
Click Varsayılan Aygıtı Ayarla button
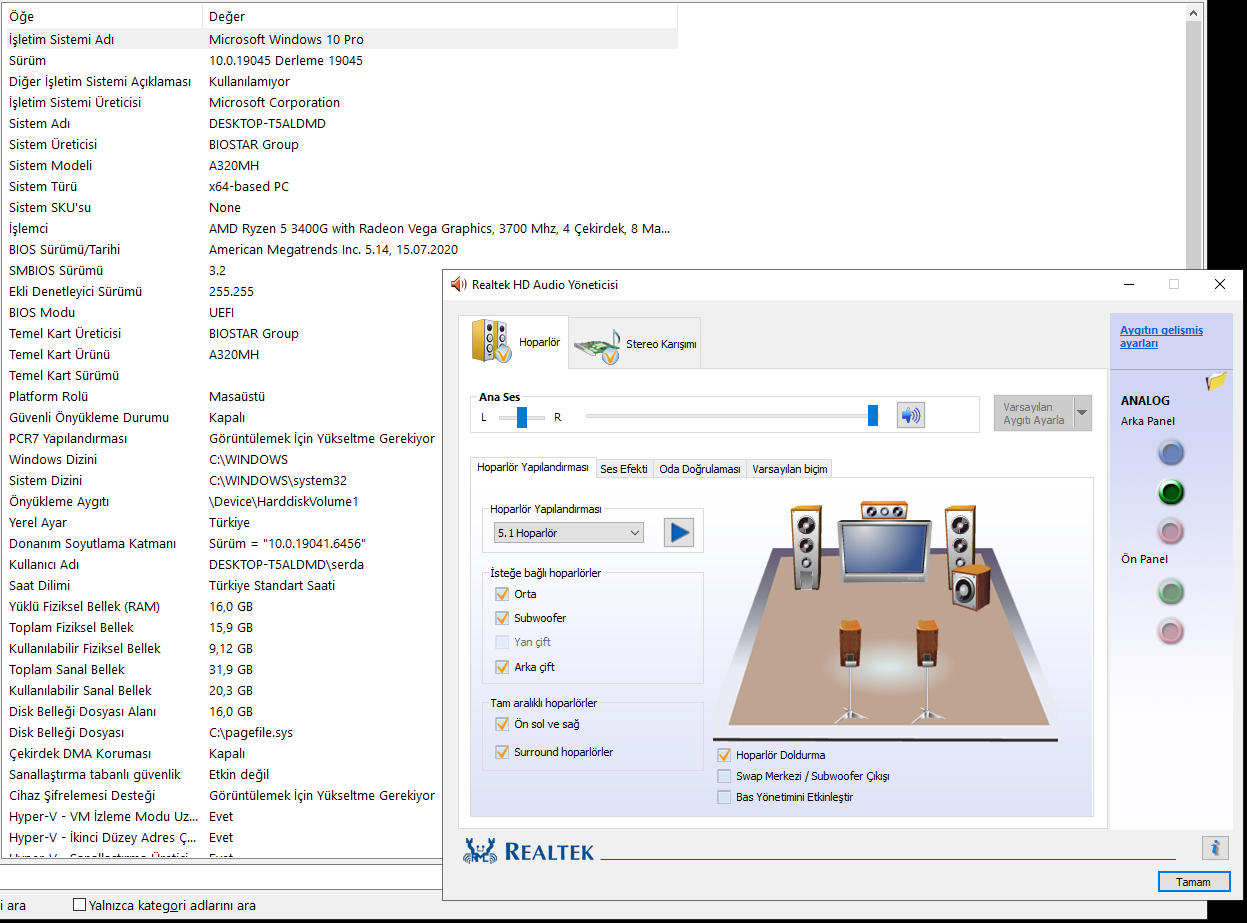pos(1033,413)
